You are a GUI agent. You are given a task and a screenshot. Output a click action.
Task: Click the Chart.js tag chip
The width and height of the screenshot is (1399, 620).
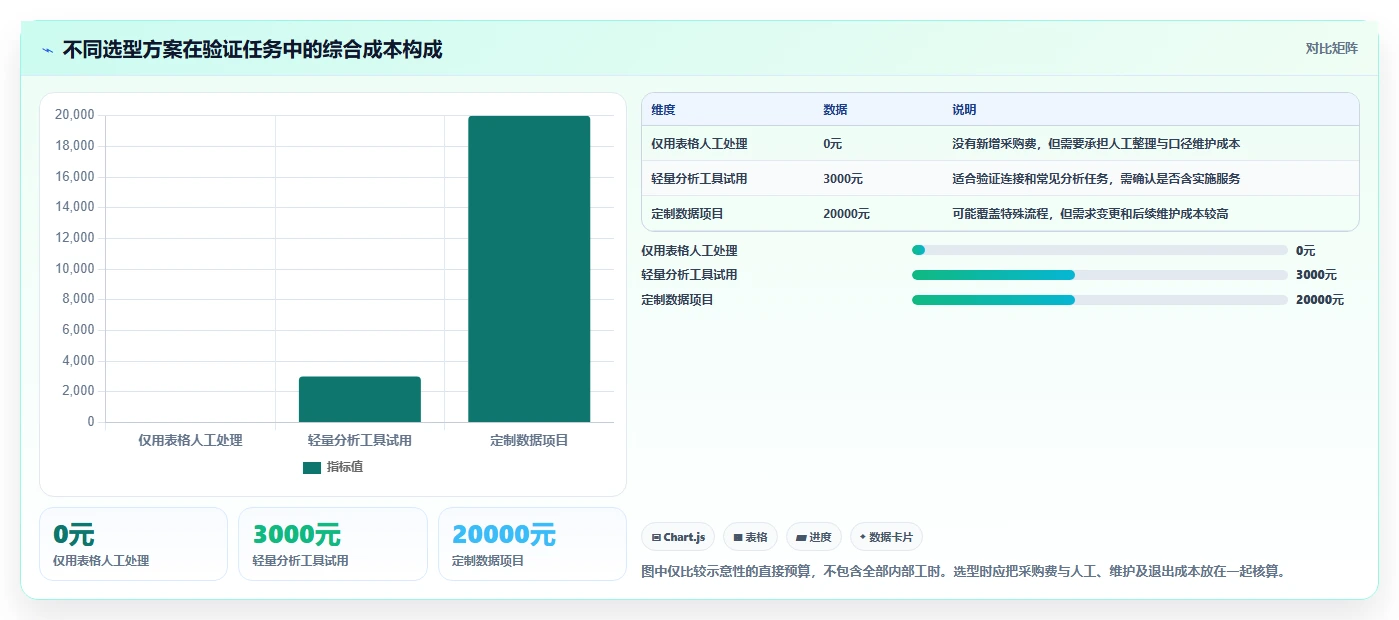(678, 537)
